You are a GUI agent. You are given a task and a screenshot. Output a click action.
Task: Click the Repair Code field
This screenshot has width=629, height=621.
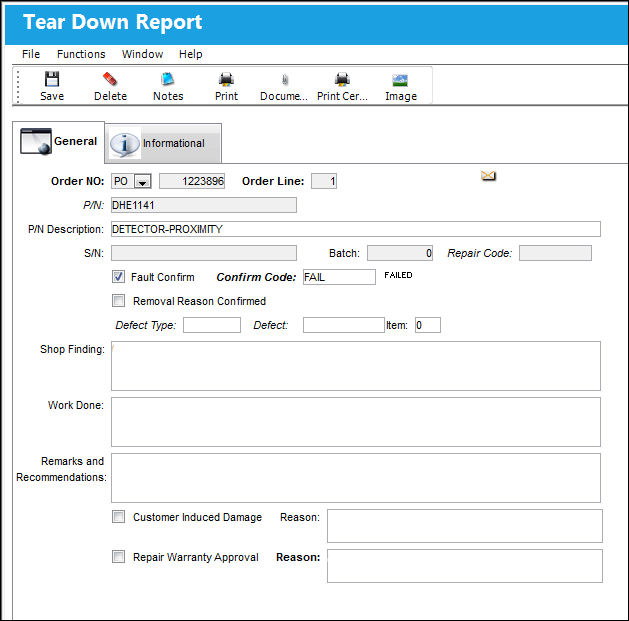(555, 253)
